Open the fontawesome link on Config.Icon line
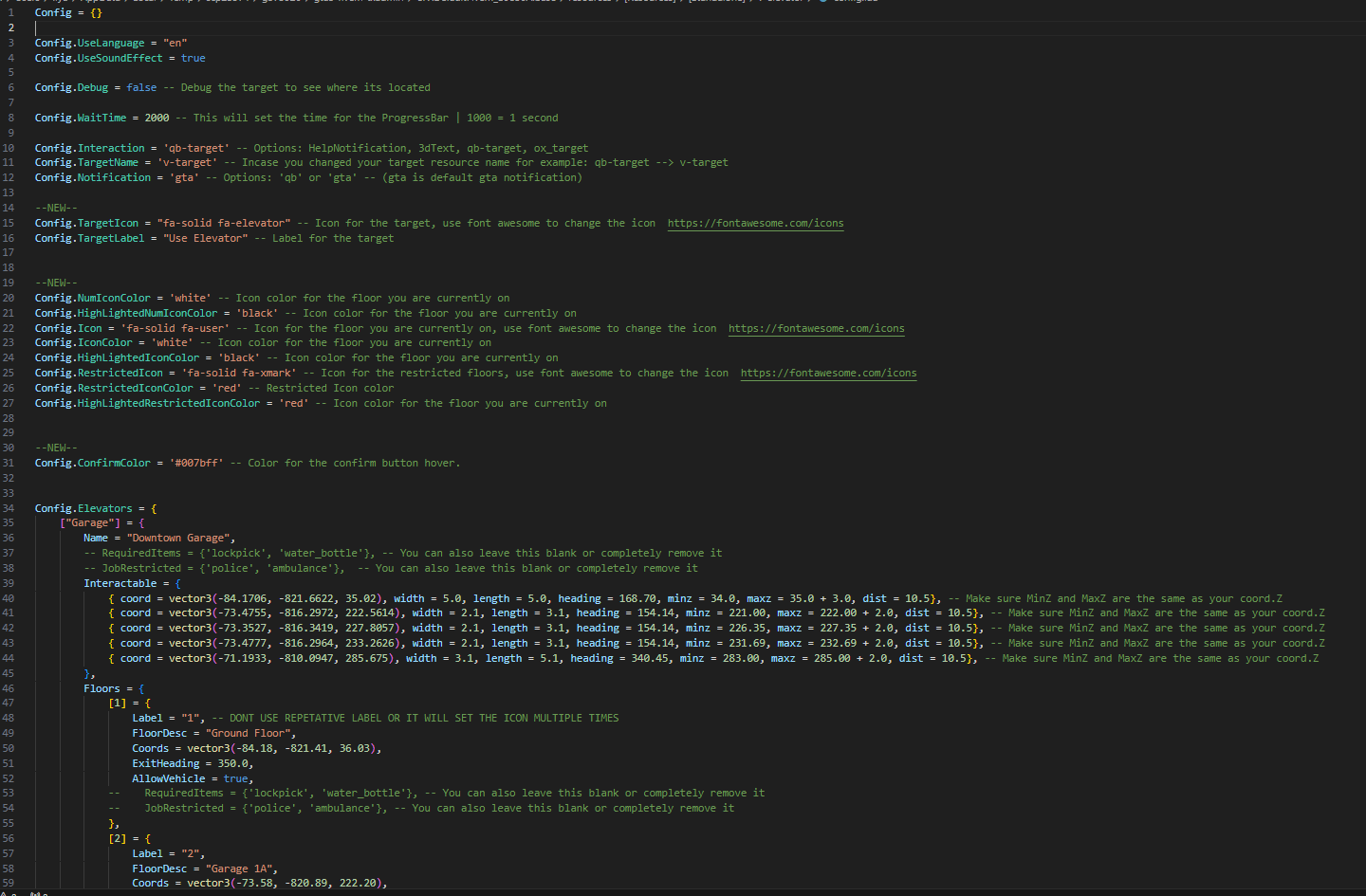This screenshot has width=1366, height=896. point(817,329)
